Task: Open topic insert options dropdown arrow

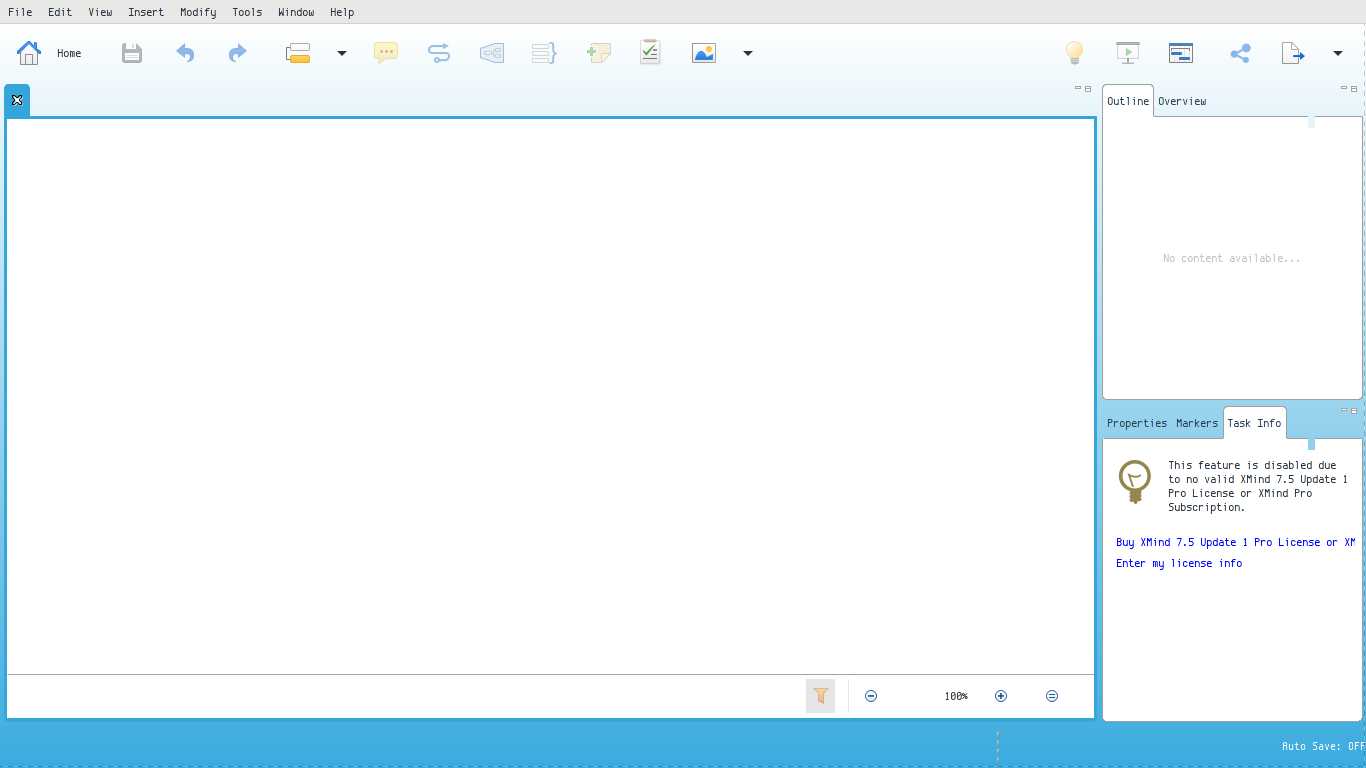Action: (x=342, y=53)
